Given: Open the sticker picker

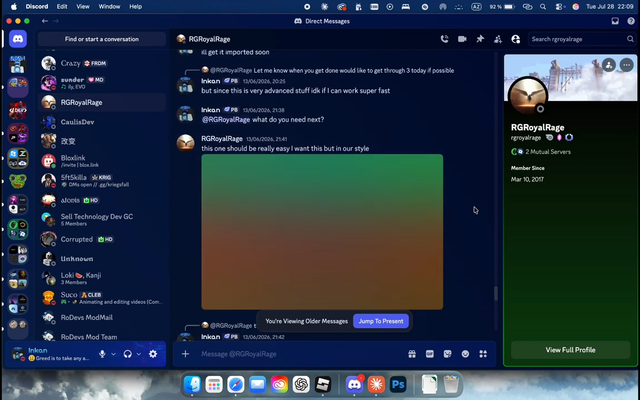Looking at the screenshot, I should pos(447,354).
